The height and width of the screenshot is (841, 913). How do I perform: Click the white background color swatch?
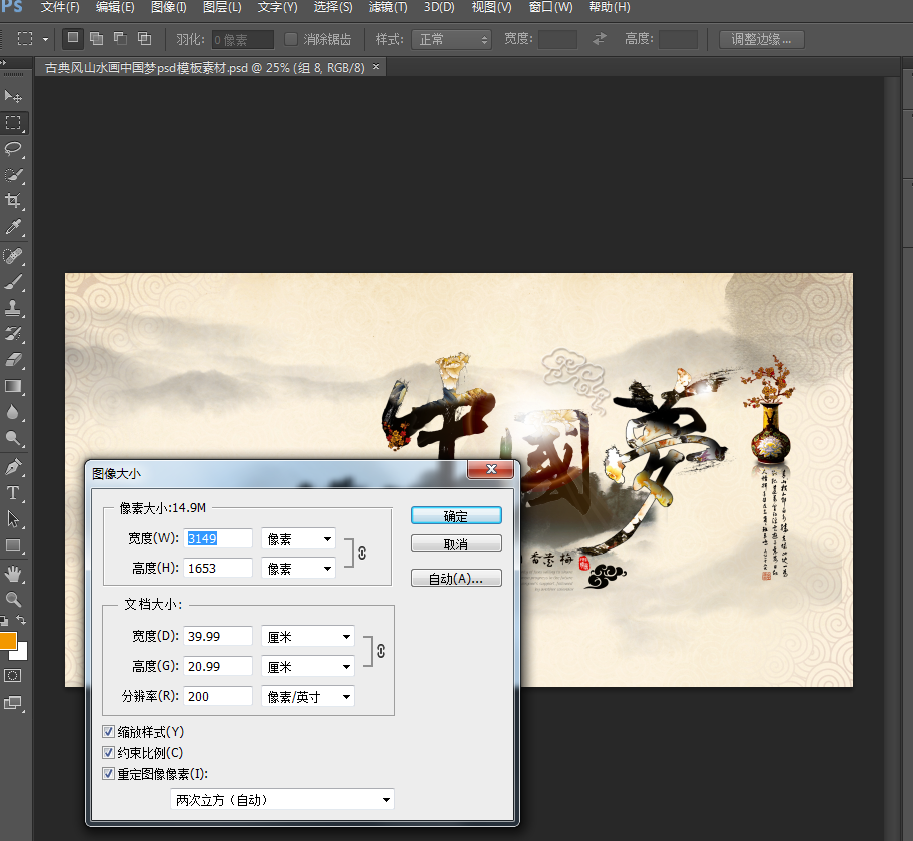[x=22, y=654]
